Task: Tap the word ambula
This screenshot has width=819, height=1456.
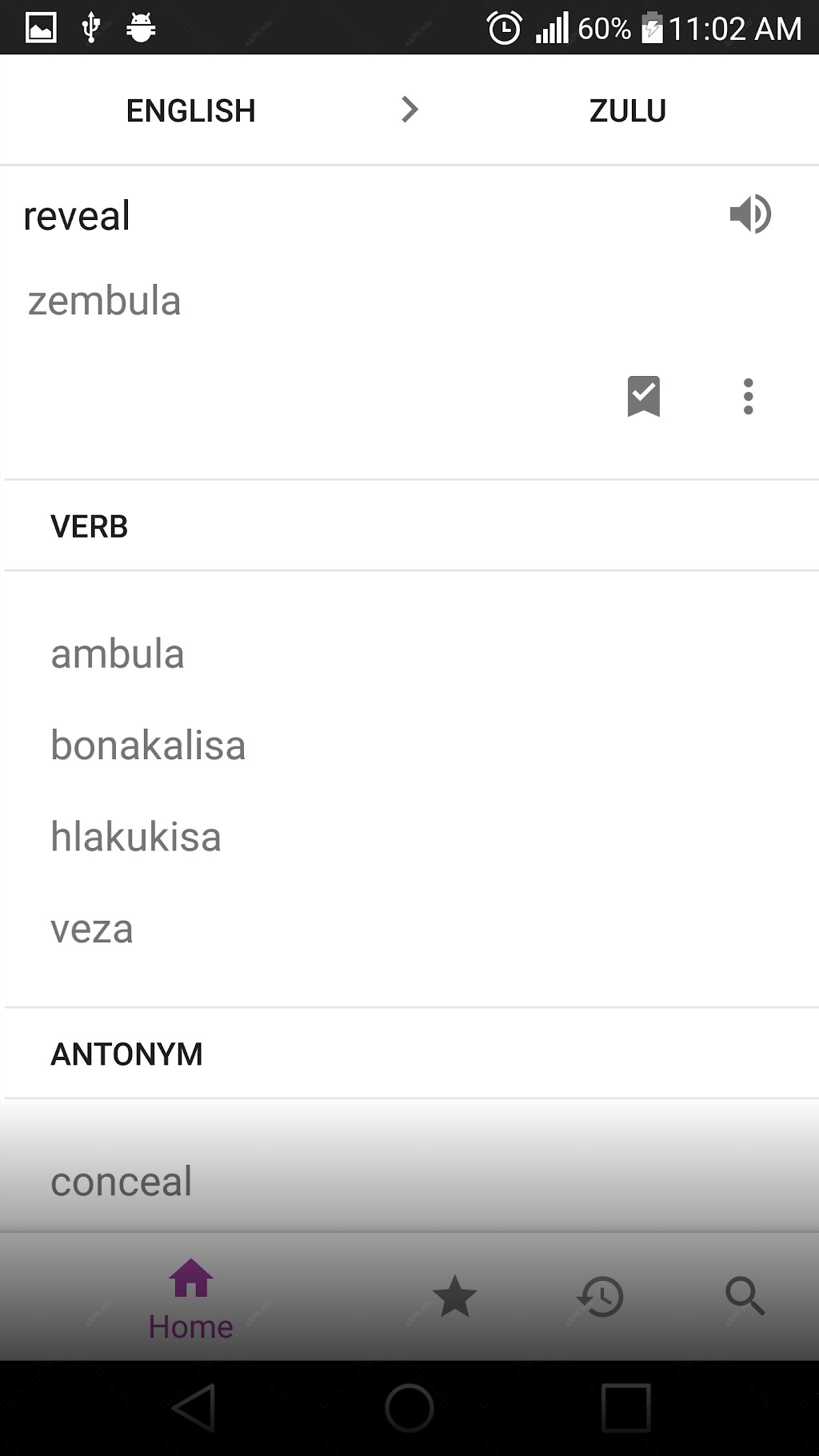Action: pos(118,654)
